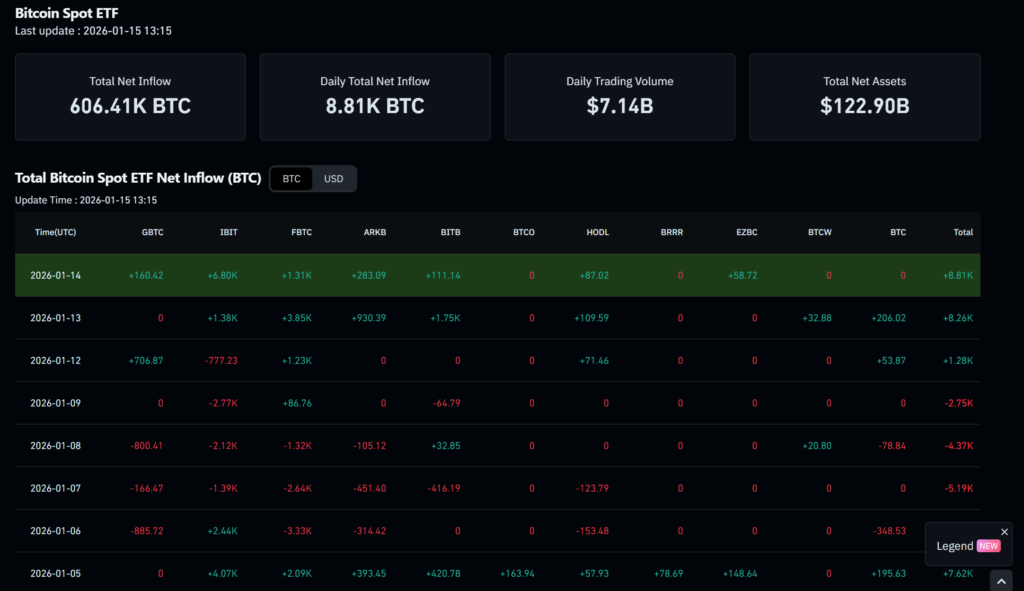
Task: Close the Legend popup with the X
Action: [x=1004, y=532]
